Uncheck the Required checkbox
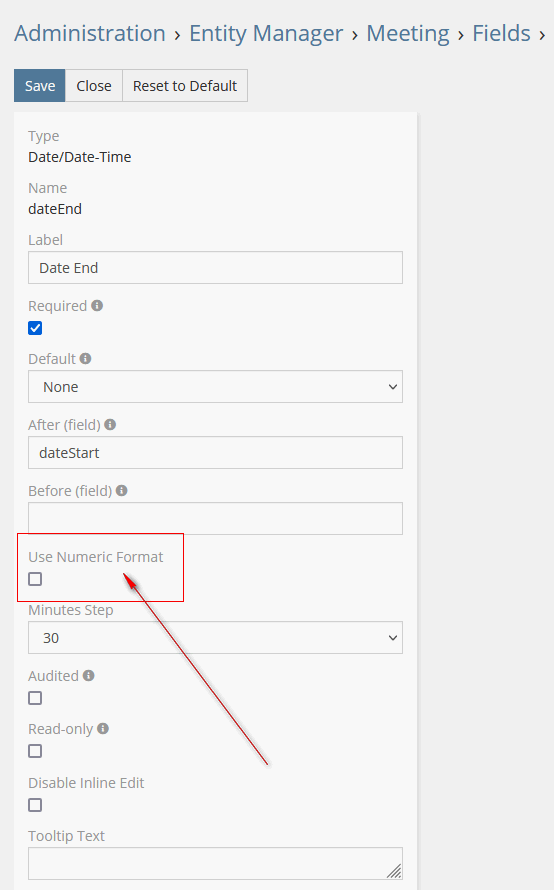 [35, 328]
